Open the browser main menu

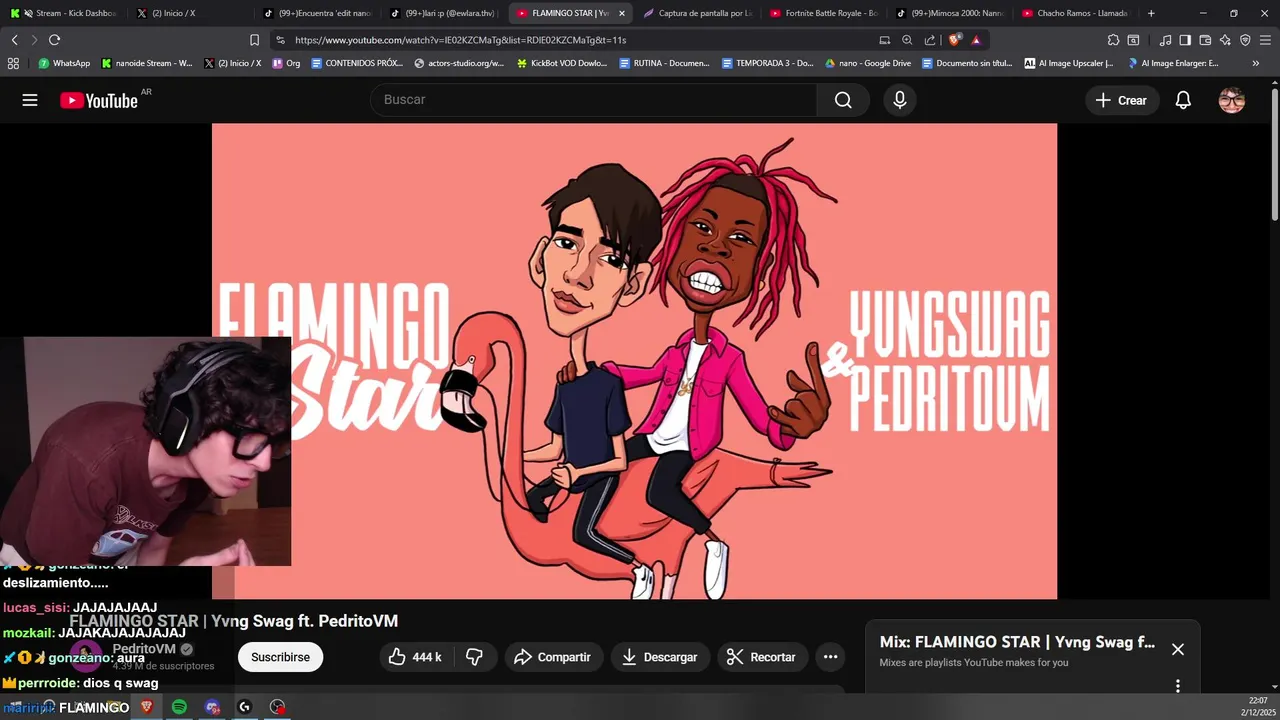pos(1265,40)
